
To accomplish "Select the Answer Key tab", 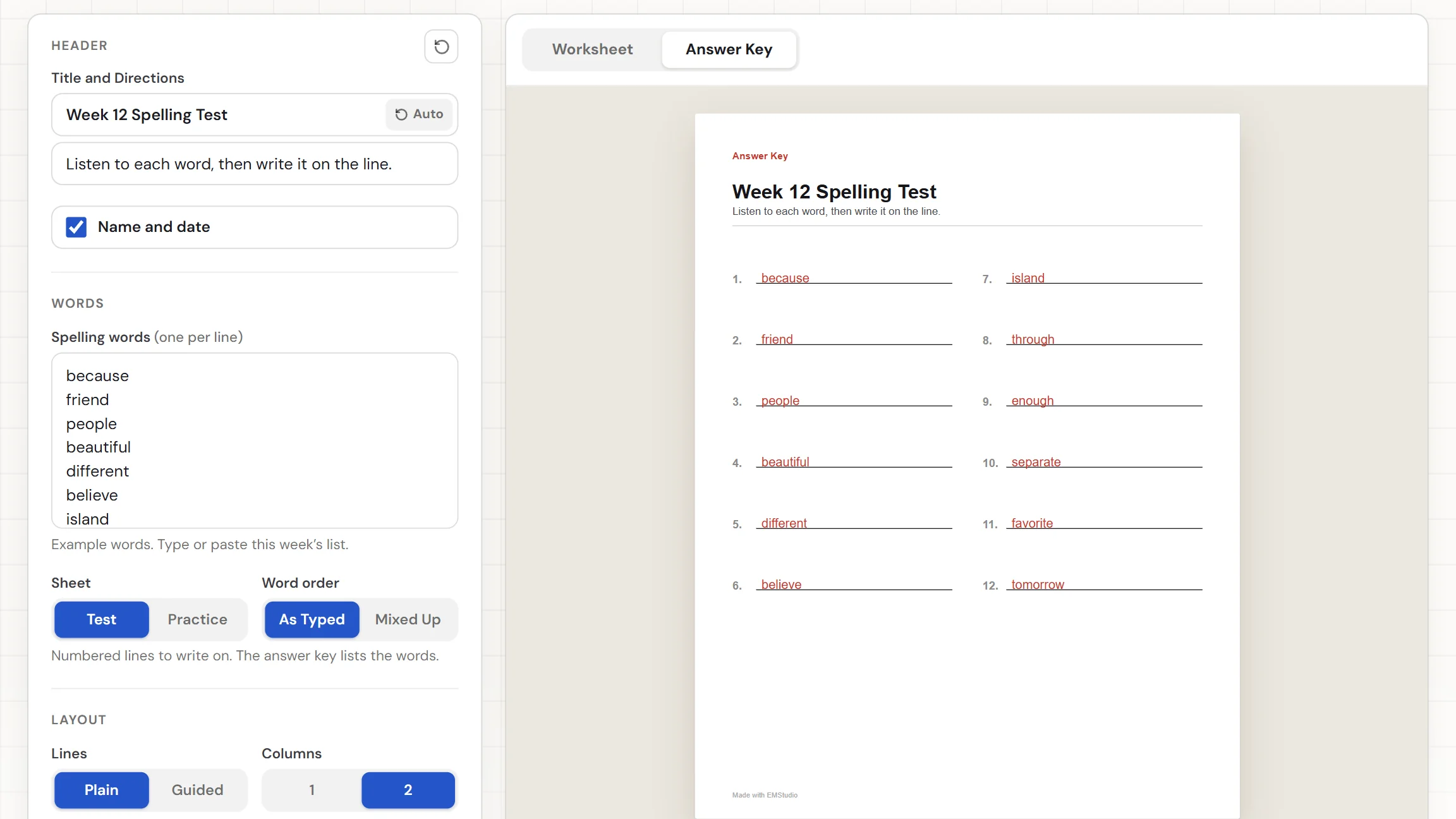I will pos(729,49).
